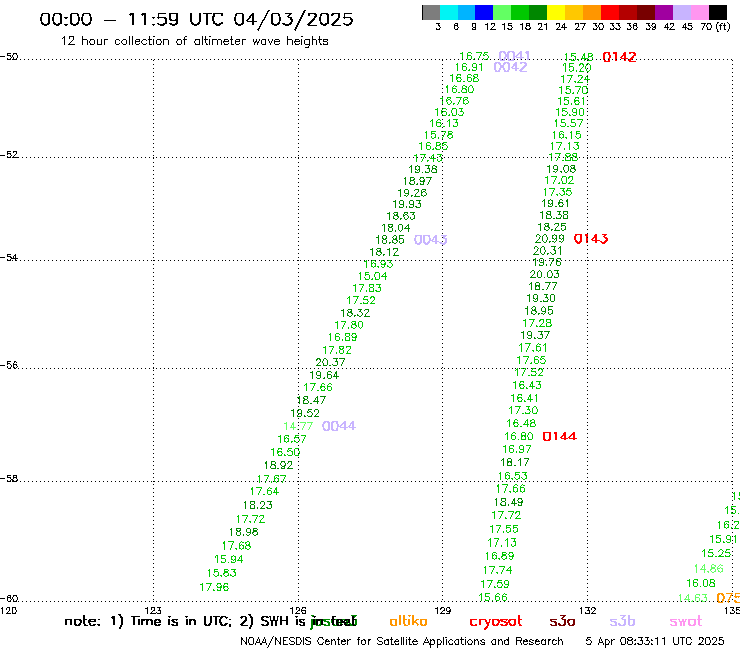Select the yellow swatch in the legend
The image size is (740, 650).
[x=556, y=12]
